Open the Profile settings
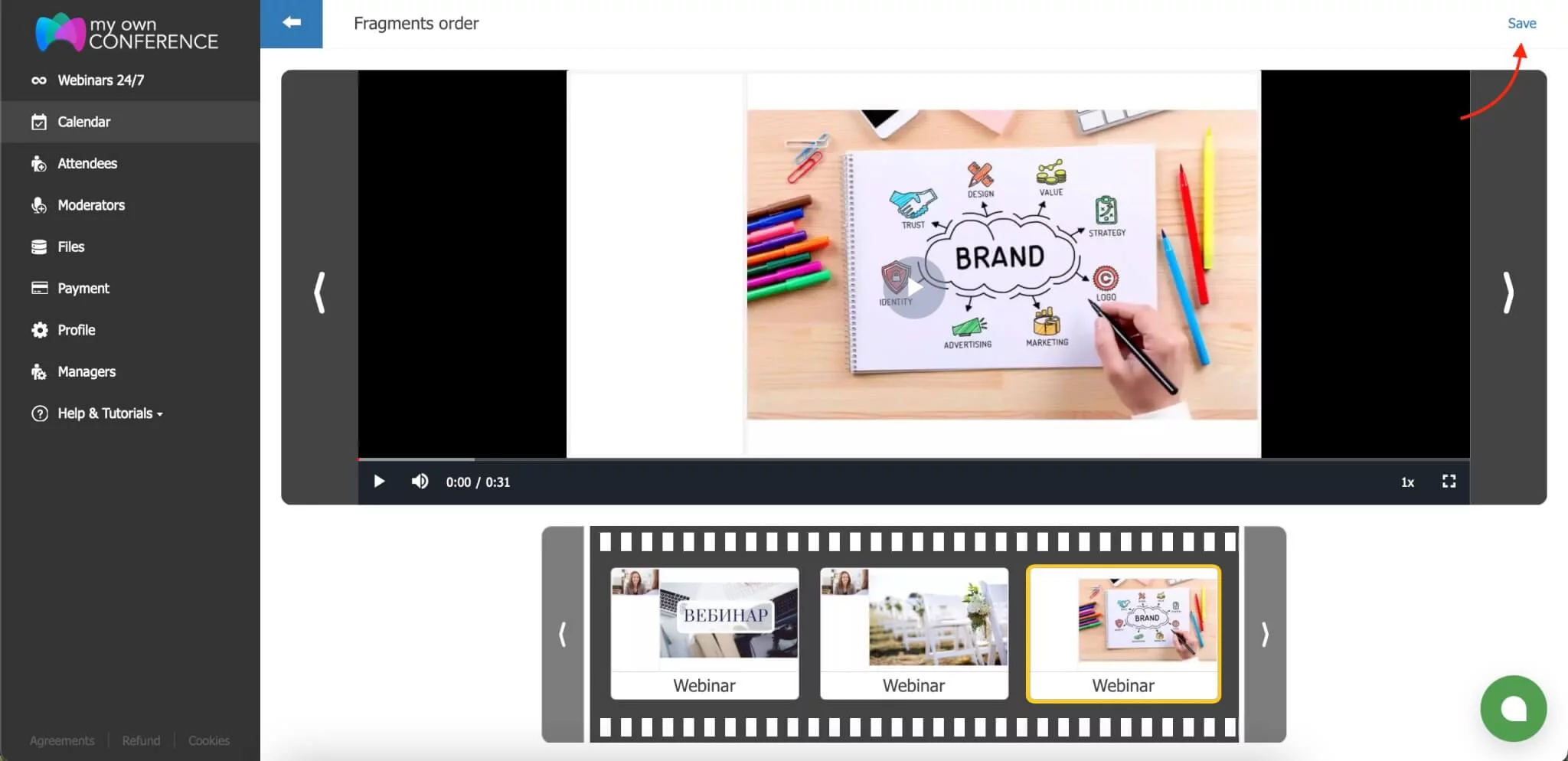Screen dimensions: 1568x761 75,329
